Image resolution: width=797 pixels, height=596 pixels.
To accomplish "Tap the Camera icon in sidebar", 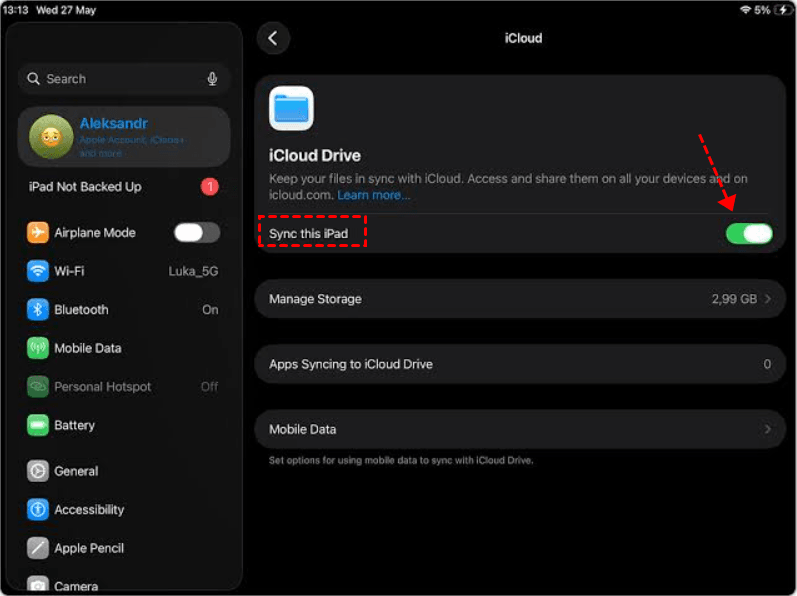I will coord(38,584).
